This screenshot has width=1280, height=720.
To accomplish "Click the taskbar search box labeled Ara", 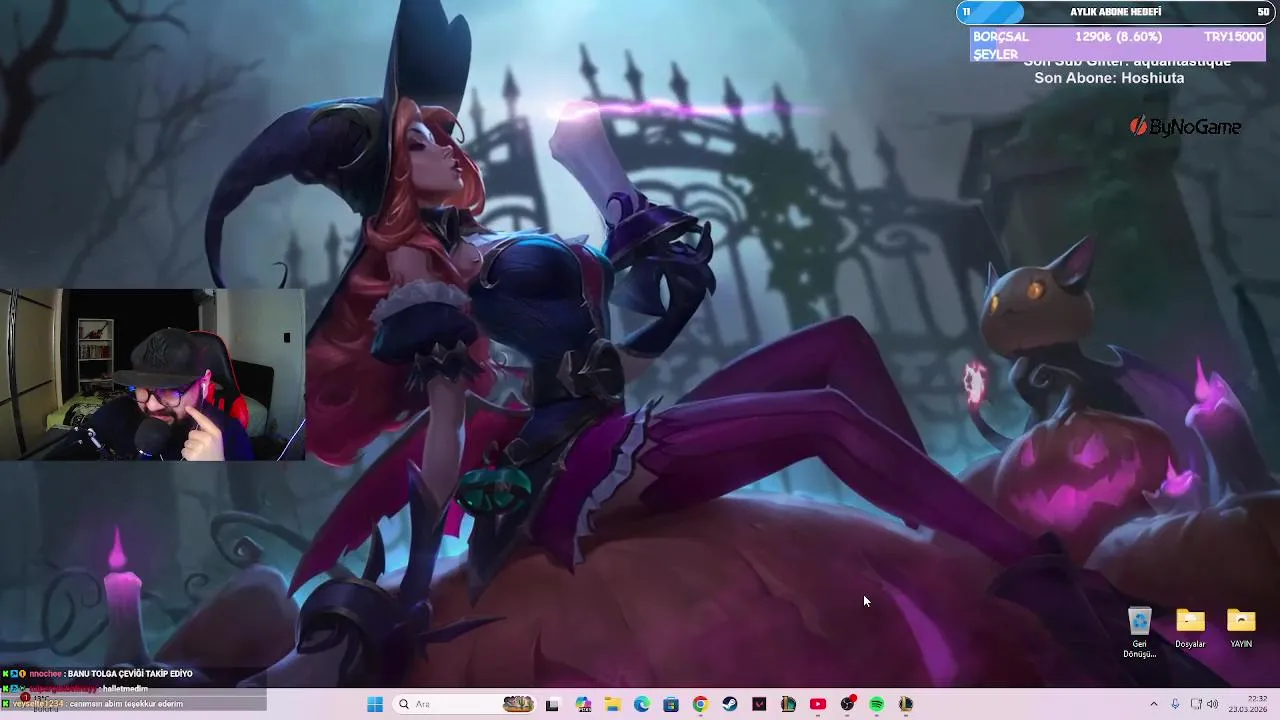I will click(465, 704).
